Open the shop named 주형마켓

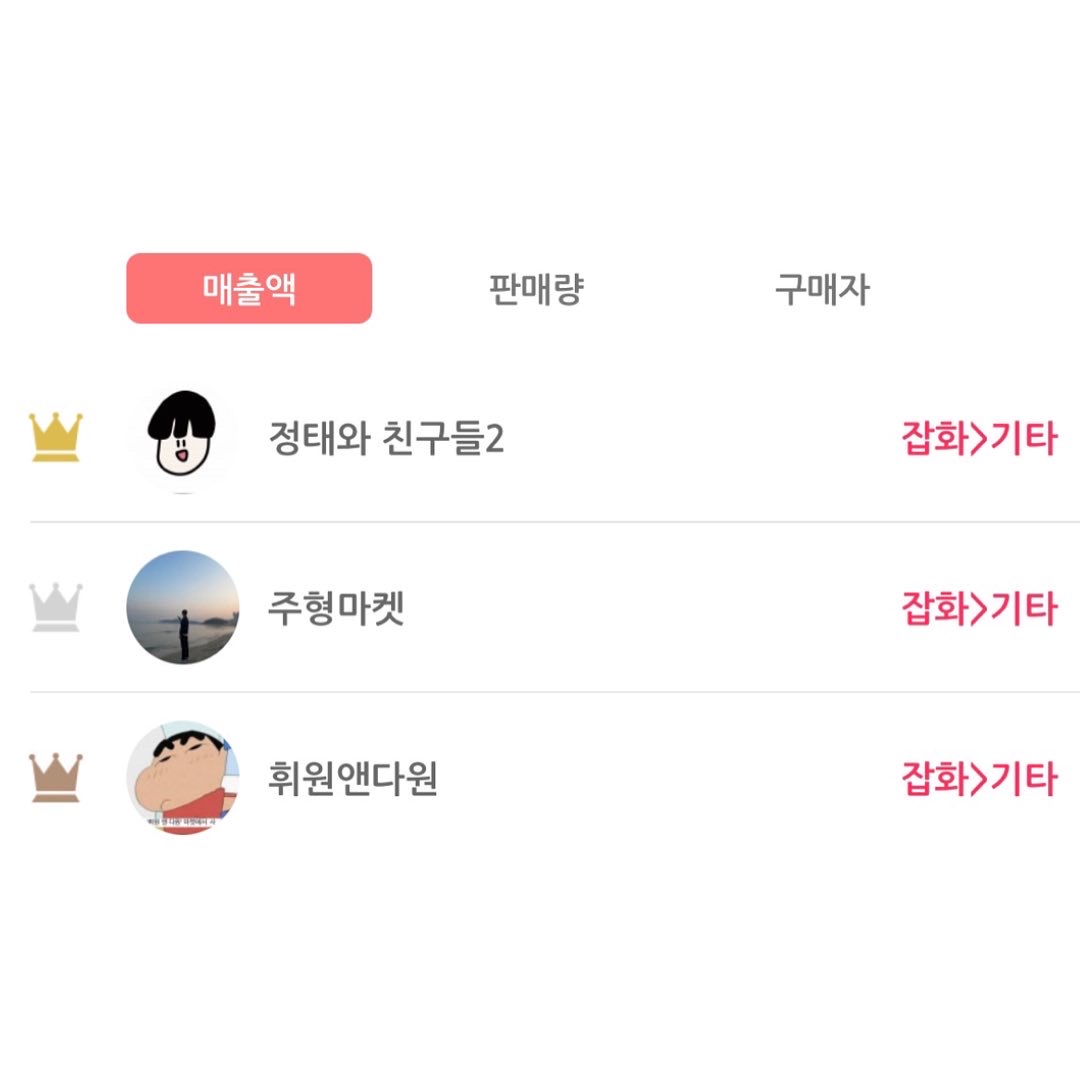point(336,608)
